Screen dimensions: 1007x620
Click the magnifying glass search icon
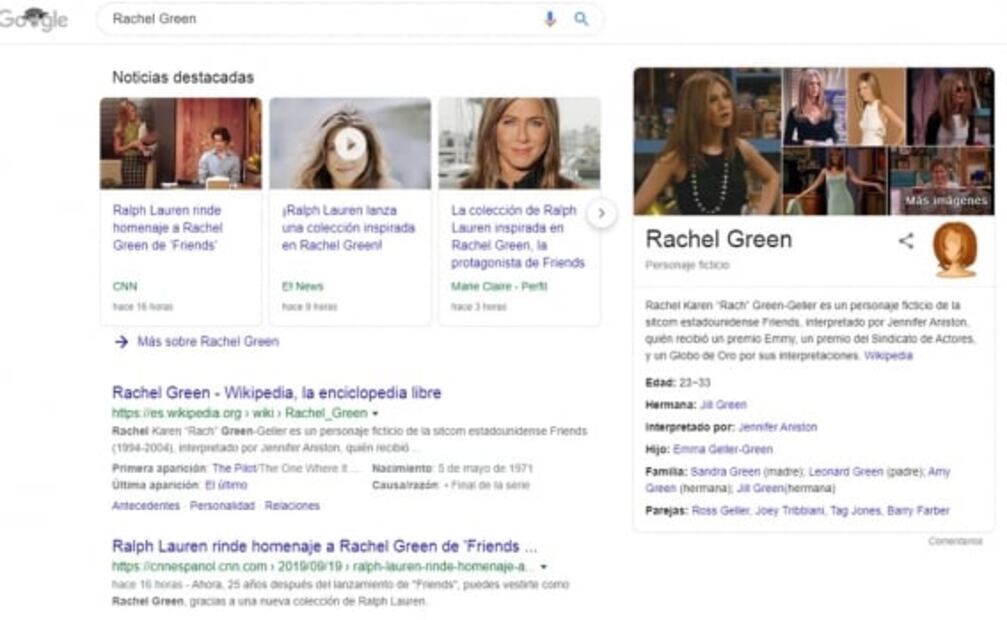pyautogui.click(x=581, y=19)
